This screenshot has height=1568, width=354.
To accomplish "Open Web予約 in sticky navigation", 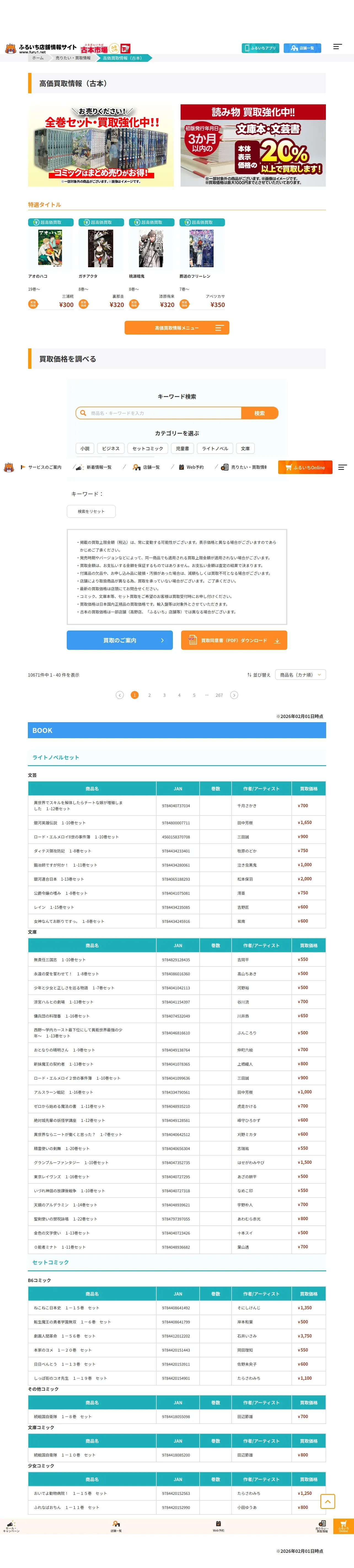I will tap(191, 467).
